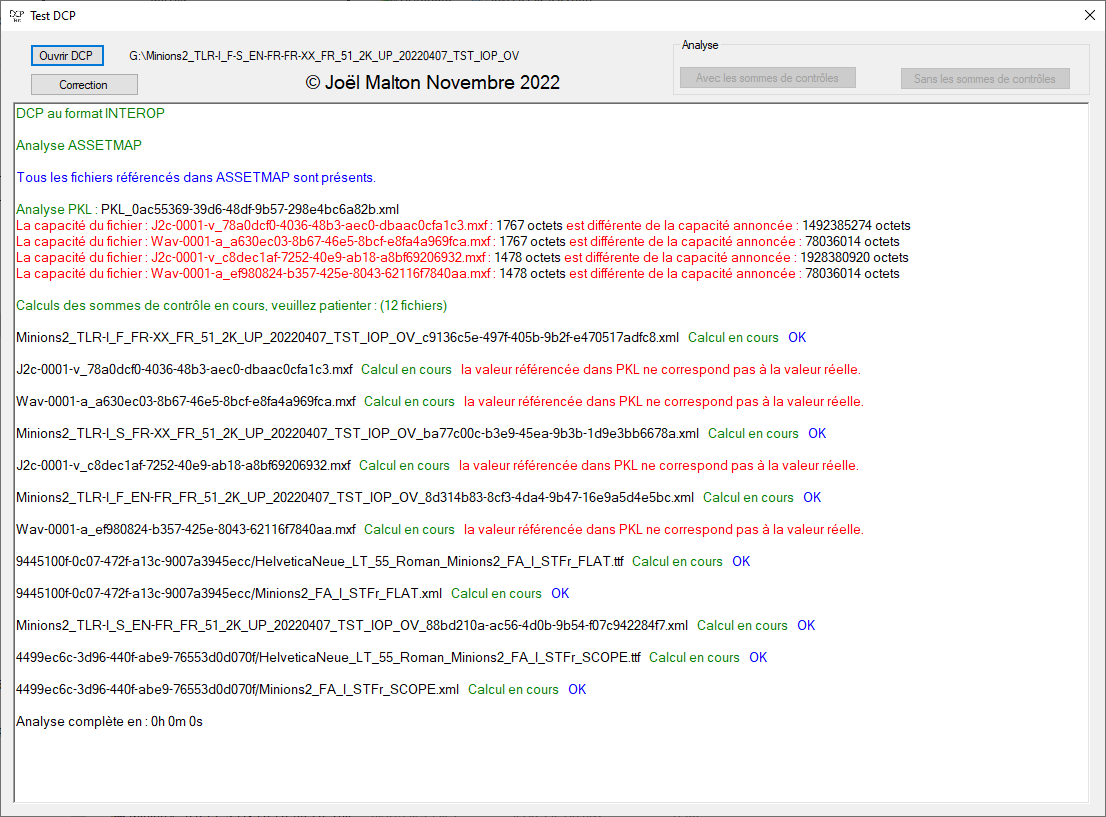Click '1492385274 octets' value

(856, 226)
